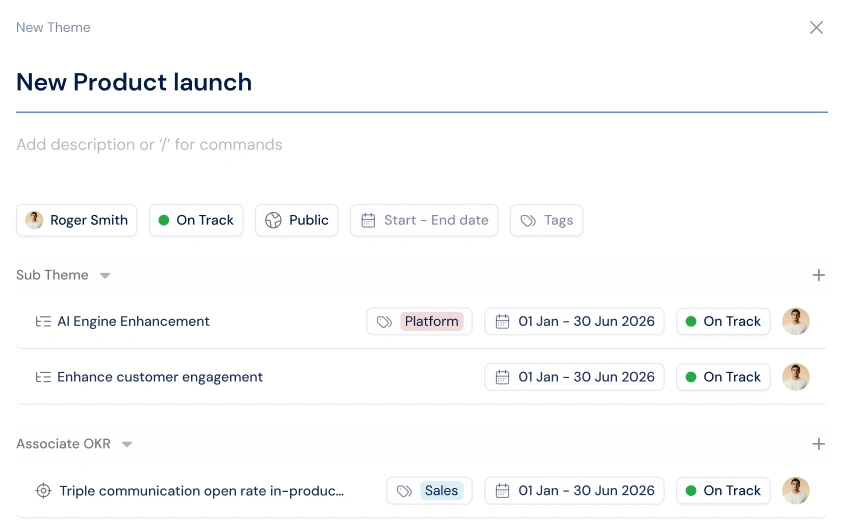Click the New Theme header label
The width and height of the screenshot is (853, 527).
click(53, 28)
